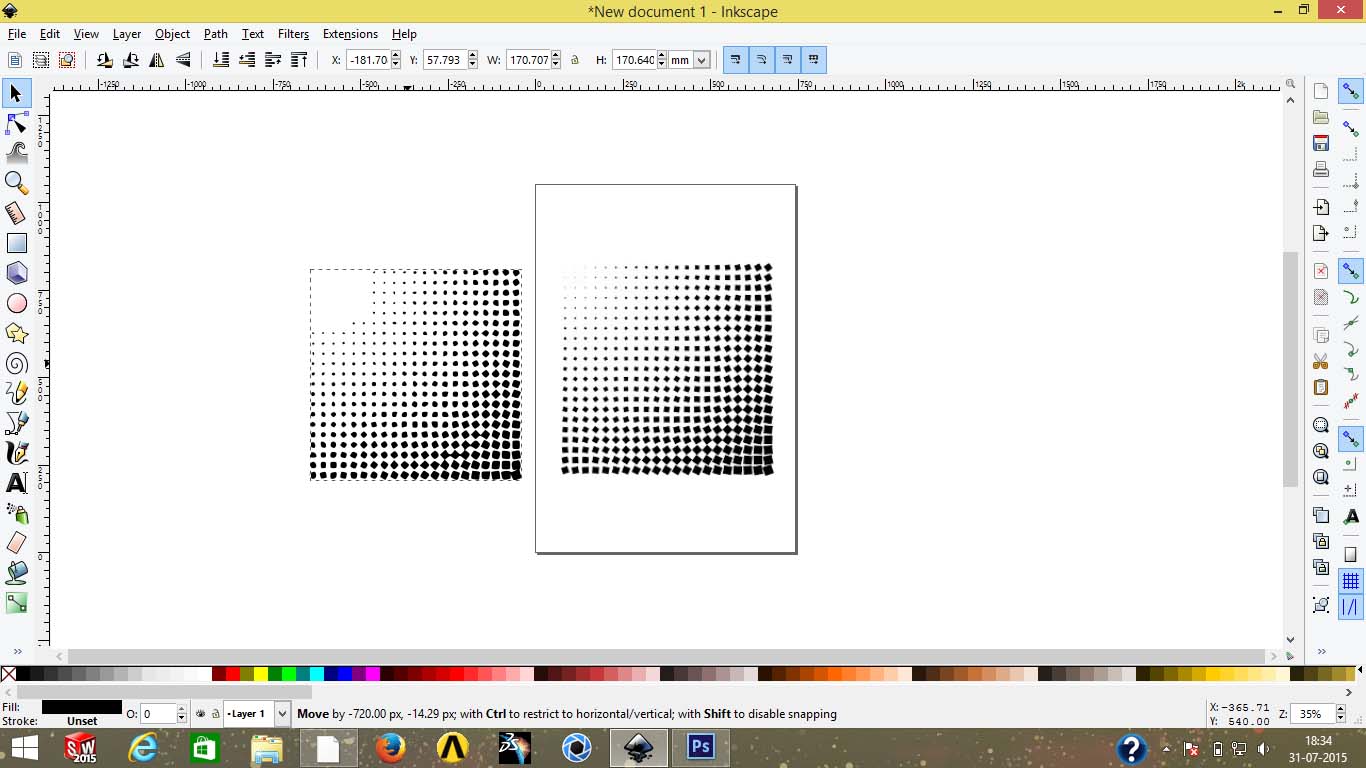Viewport: 1366px width, 768px height.
Task: Select the Spray tool
Action: coord(16,513)
